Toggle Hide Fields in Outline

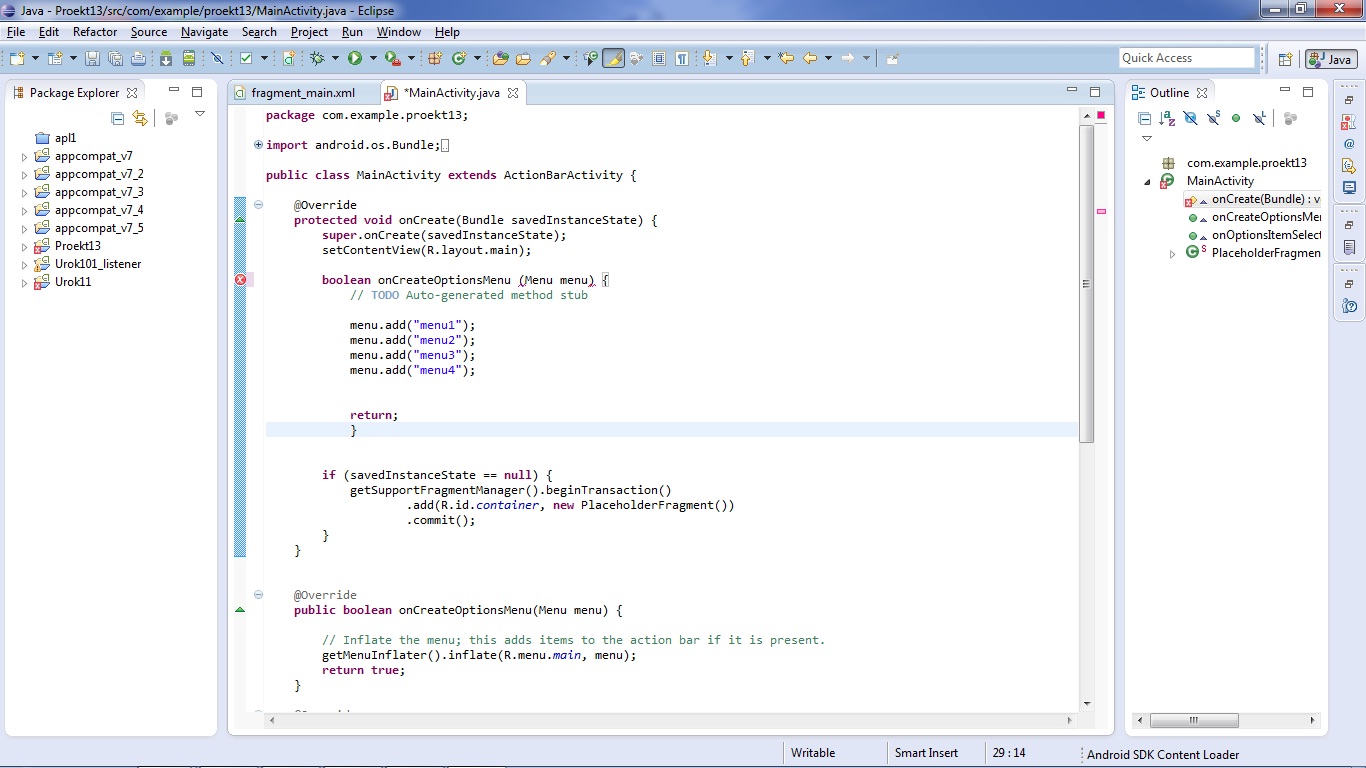tap(1190, 119)
